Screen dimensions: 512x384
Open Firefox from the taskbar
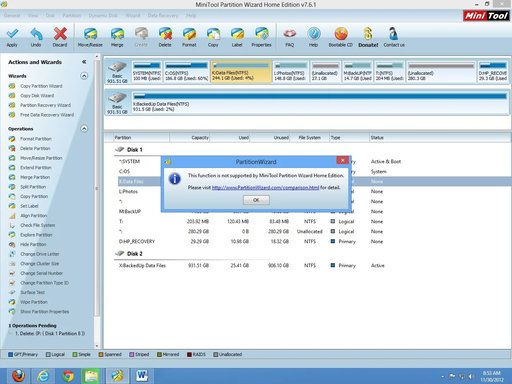(18, 376)
